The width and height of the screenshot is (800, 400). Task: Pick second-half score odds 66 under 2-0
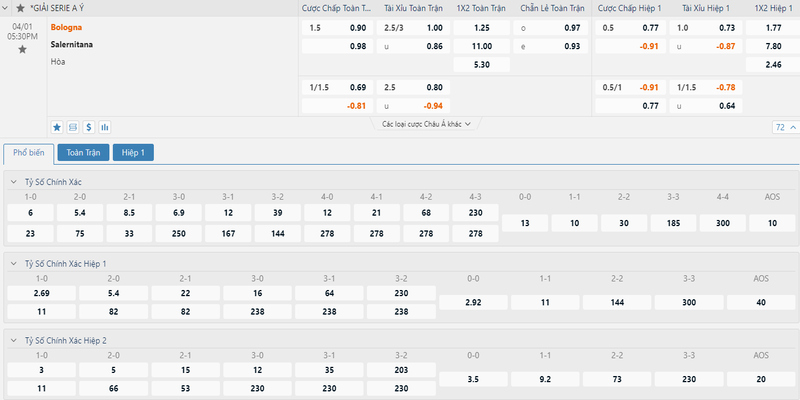(114, 389)
